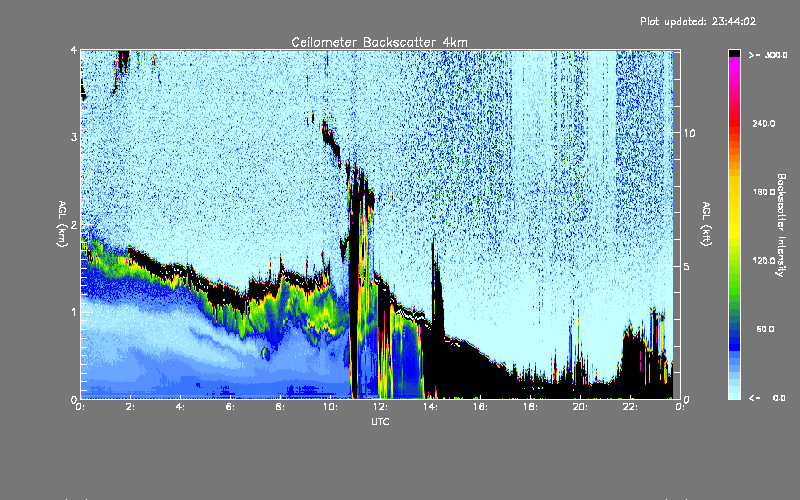Click the '5' kft tick on right axis
The height and width of the screenshot is (500, 800).
[x=687, y=266]
